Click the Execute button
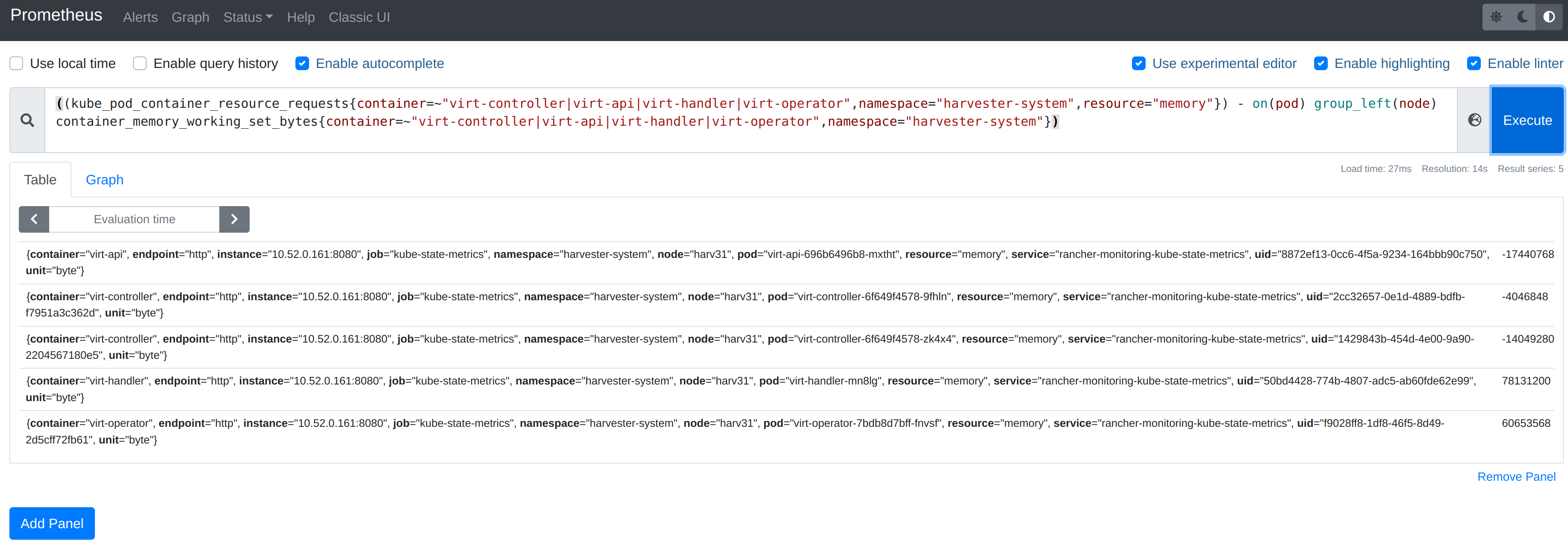1568x544 pixels. point(1527,120)
